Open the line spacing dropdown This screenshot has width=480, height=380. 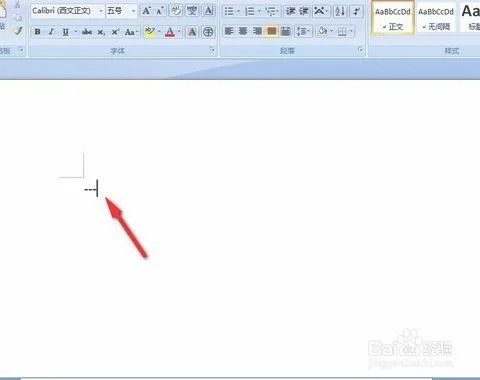click(x=303, y=31)
